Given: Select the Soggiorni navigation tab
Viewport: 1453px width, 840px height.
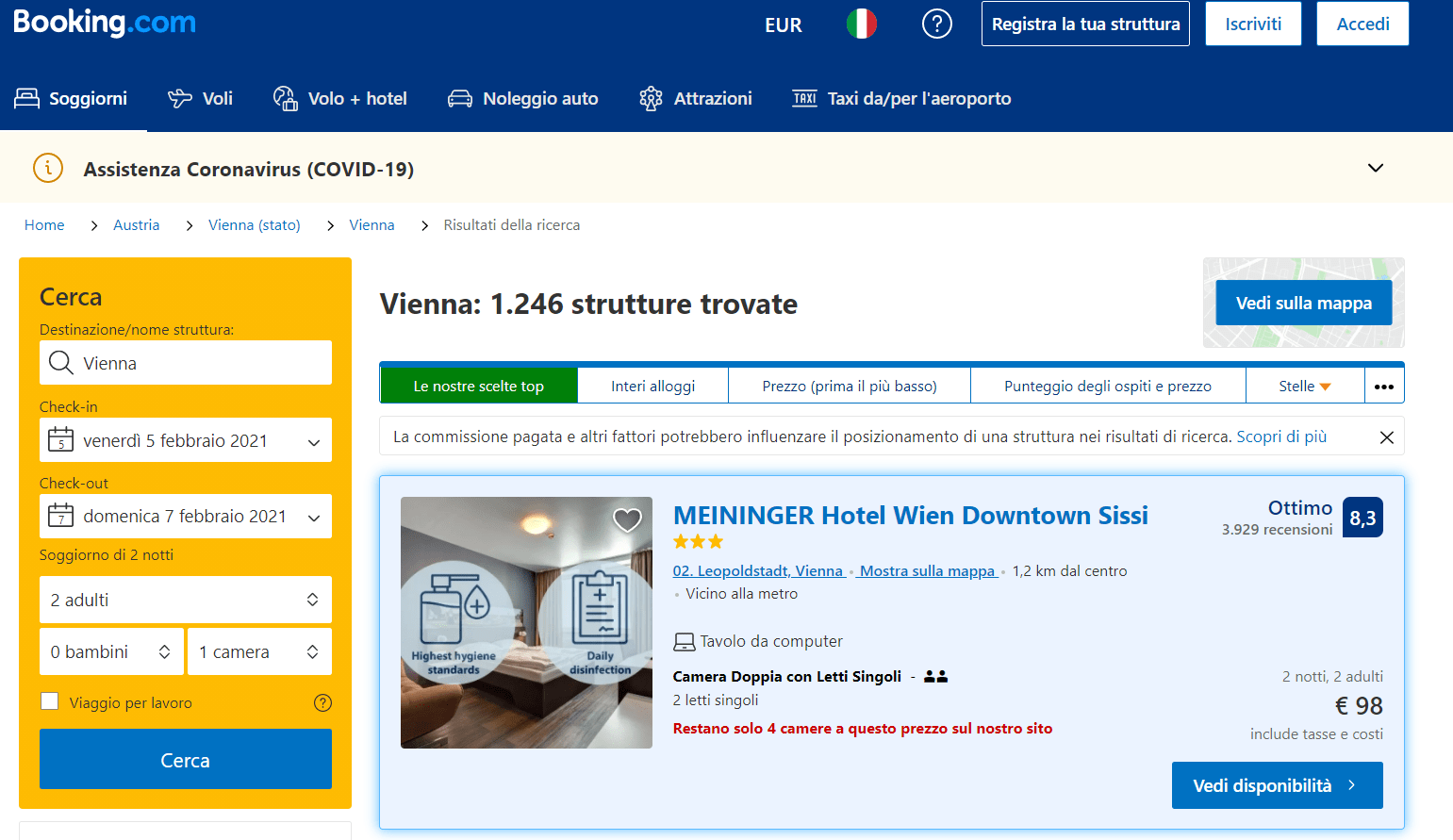Looking at the screenshot, I should click(x=73, y=98).
